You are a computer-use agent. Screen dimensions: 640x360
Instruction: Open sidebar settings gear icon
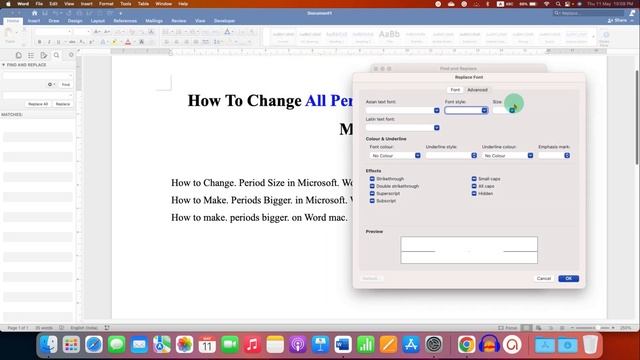click(71, 55)
